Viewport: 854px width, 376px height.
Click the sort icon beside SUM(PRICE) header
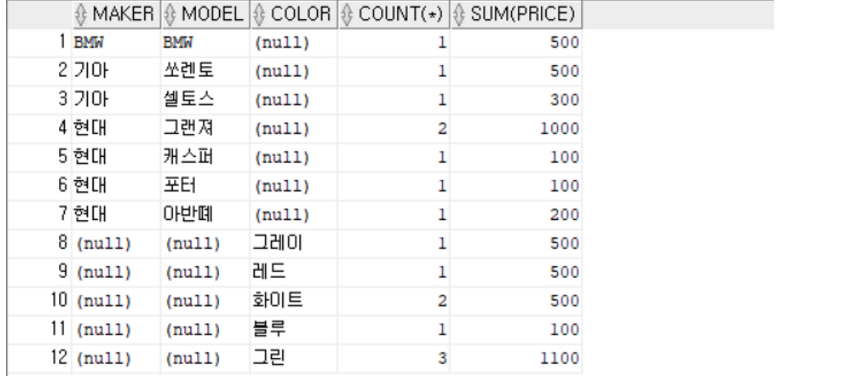(x=460, y=14)
